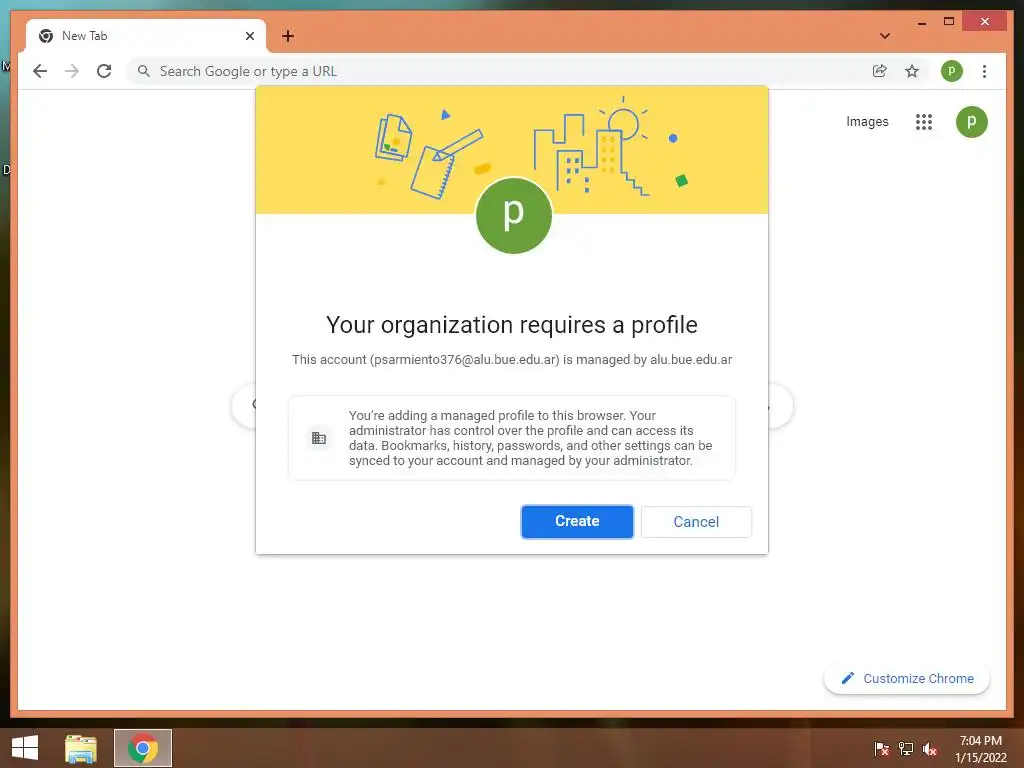The image size is (1024, 768).
Task: Click the dialog heading 'Your organization requires a profile'
Action: [512, 325]
